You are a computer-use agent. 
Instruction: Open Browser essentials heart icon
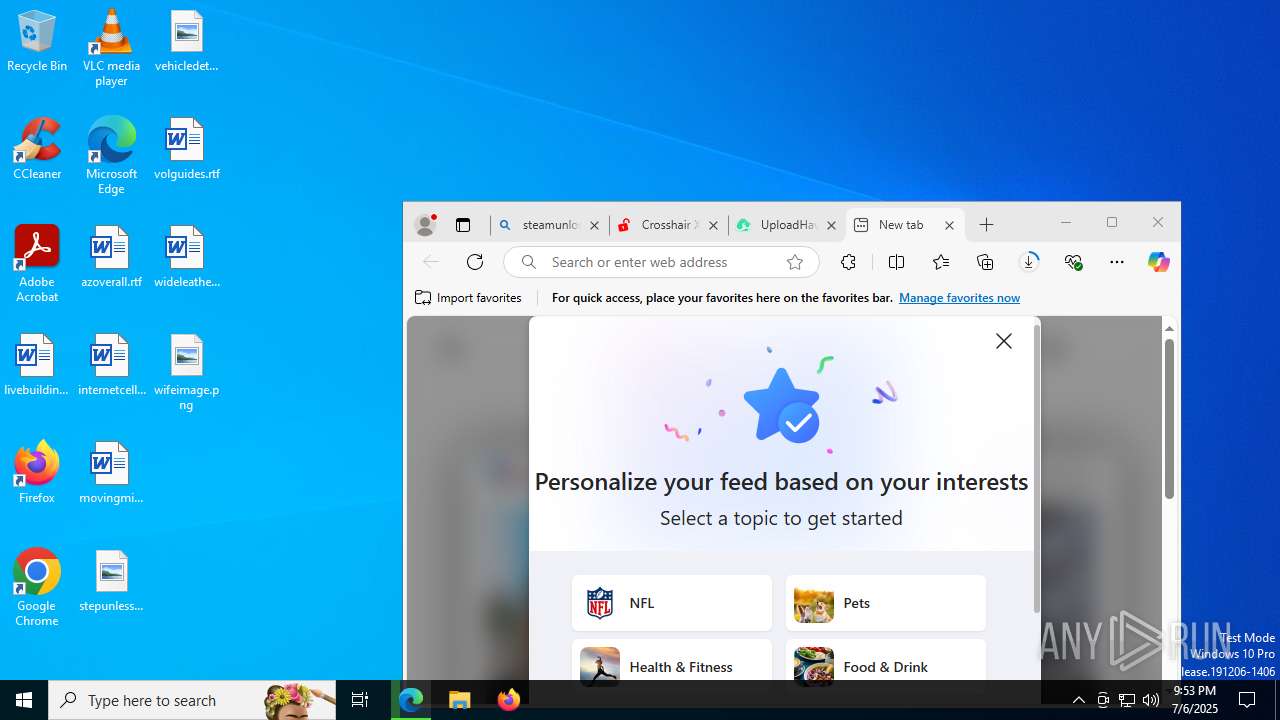pos(1074,262)
